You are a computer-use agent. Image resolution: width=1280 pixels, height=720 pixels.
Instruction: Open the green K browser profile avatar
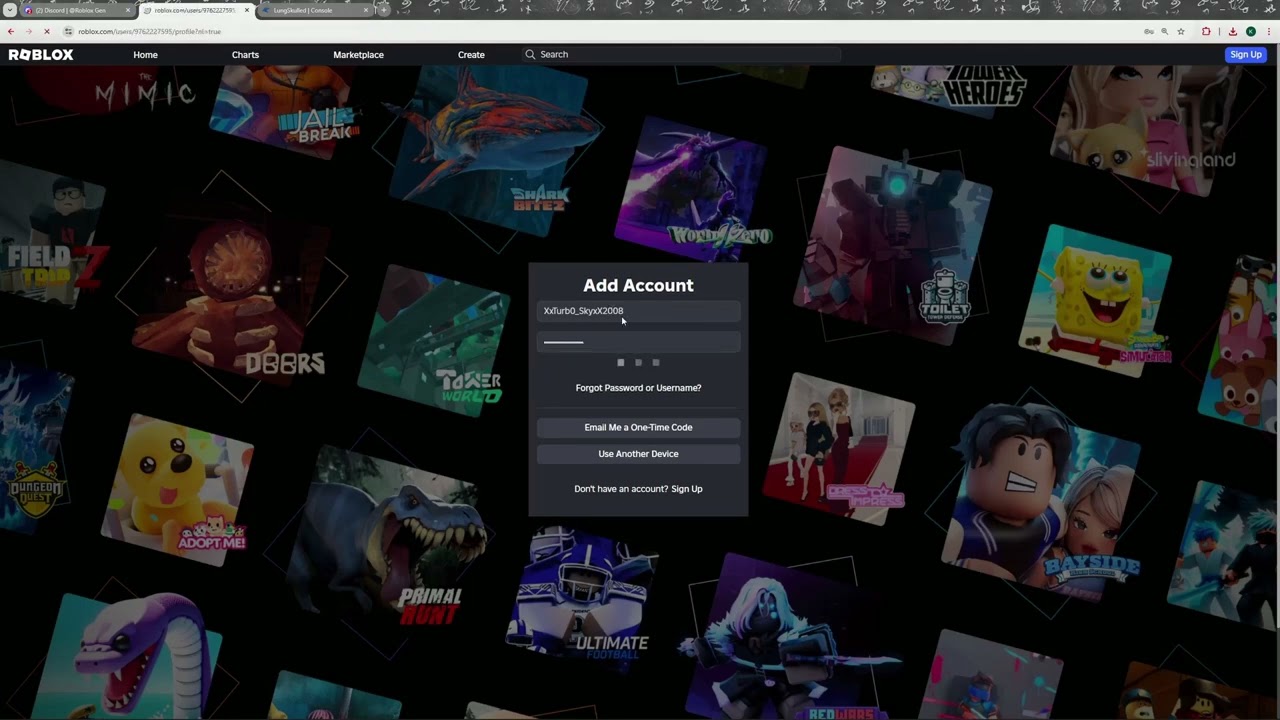tap(1250, 32)
